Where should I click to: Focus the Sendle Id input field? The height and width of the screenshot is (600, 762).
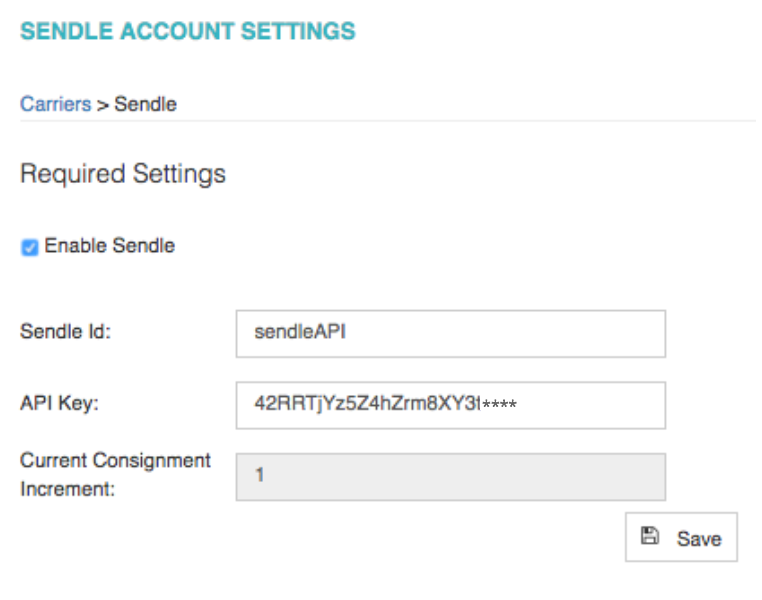[x=451, y=334]
